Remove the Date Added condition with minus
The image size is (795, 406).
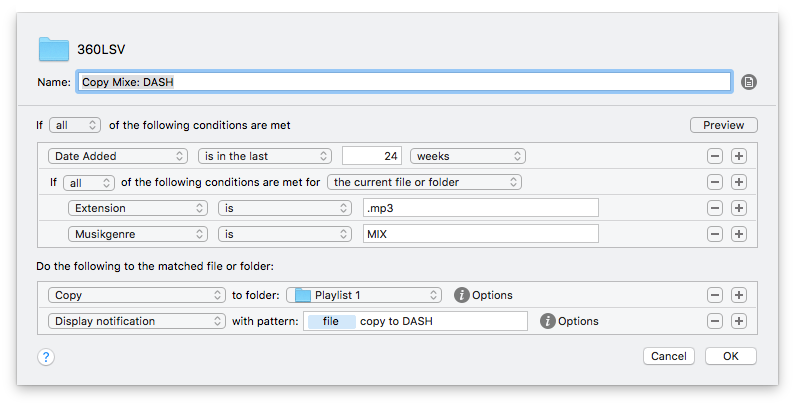coord(715,156)
